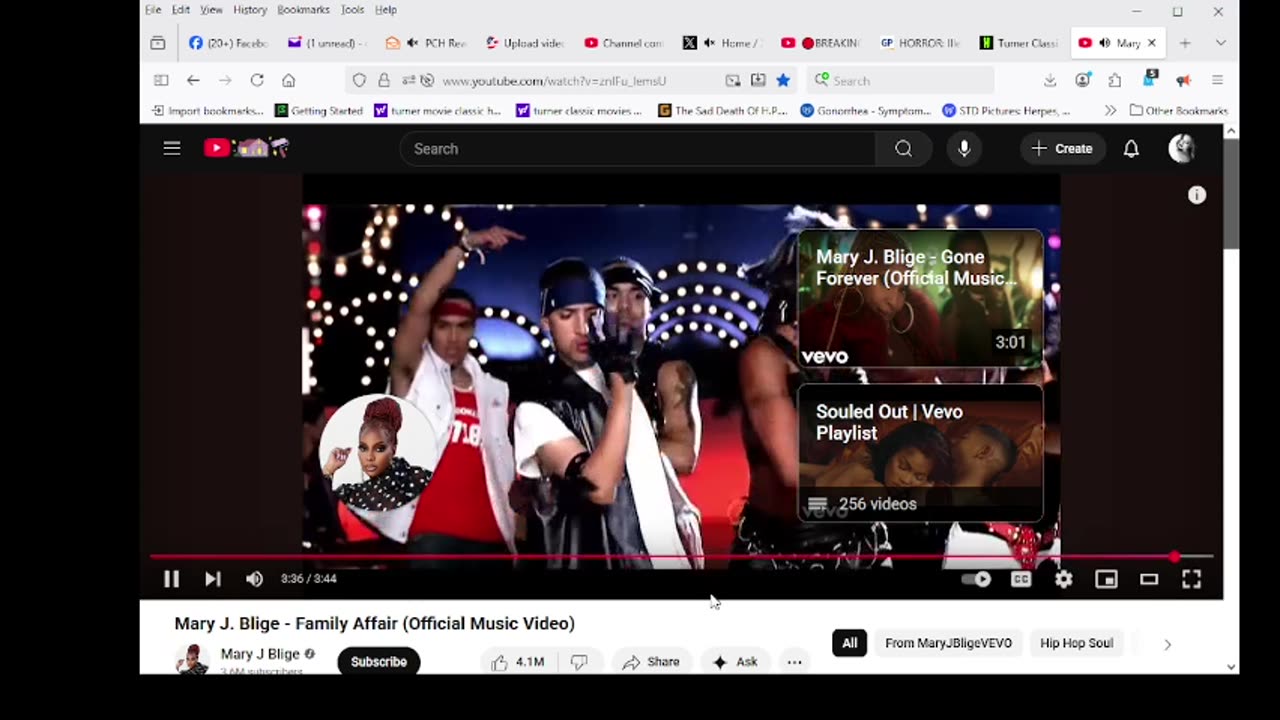
Task: Open YouTube notifications bell
Action: click(1131, 149)
